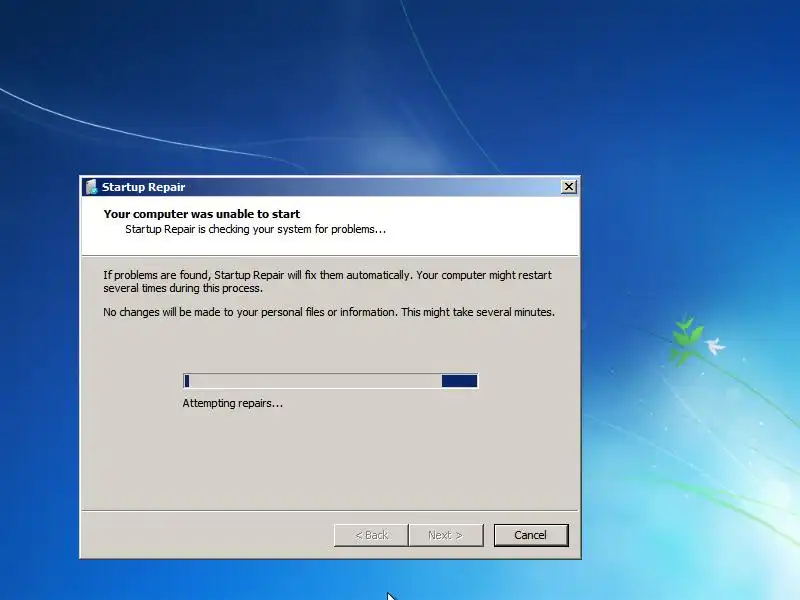This screenshot has width=800, height=600.
Task: Click the 'Attempting repairs...' status text
Action: pyautogui.click(x=233, y=403)
